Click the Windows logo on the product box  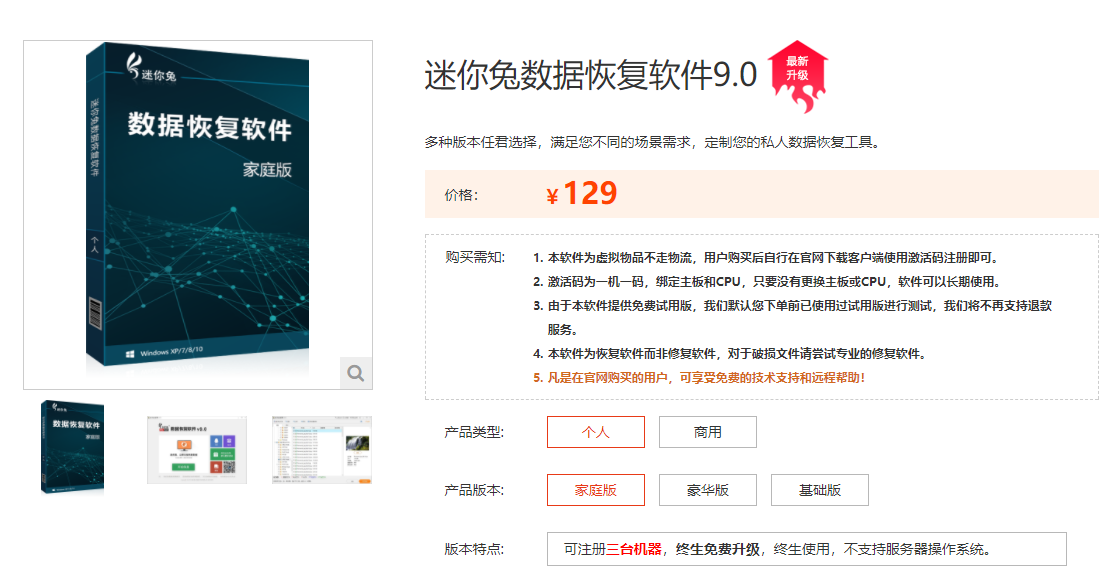coord(130,354)
